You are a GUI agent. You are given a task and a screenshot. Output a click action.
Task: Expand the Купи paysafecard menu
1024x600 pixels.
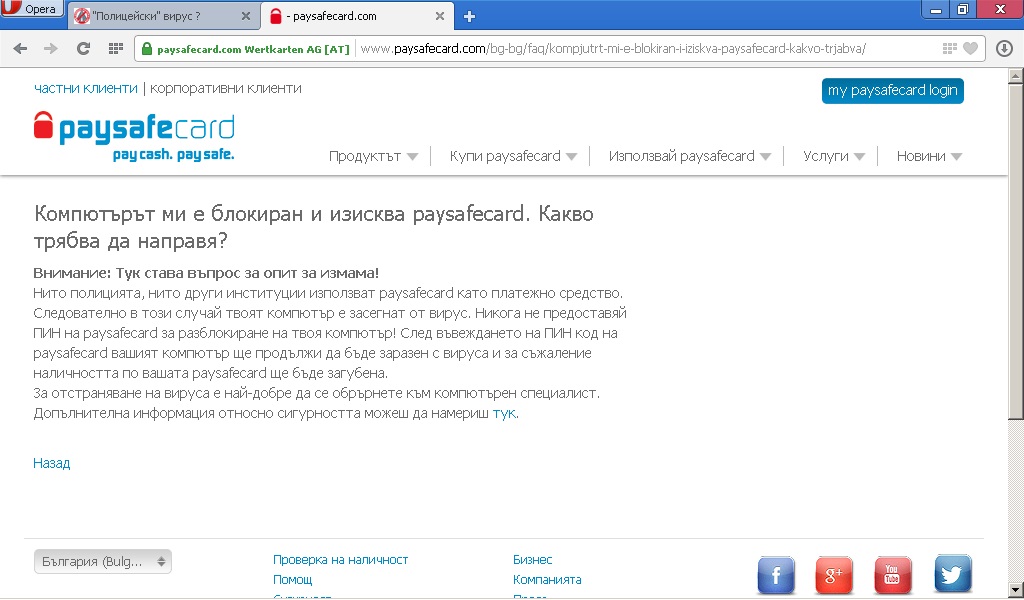click(513, 156)
